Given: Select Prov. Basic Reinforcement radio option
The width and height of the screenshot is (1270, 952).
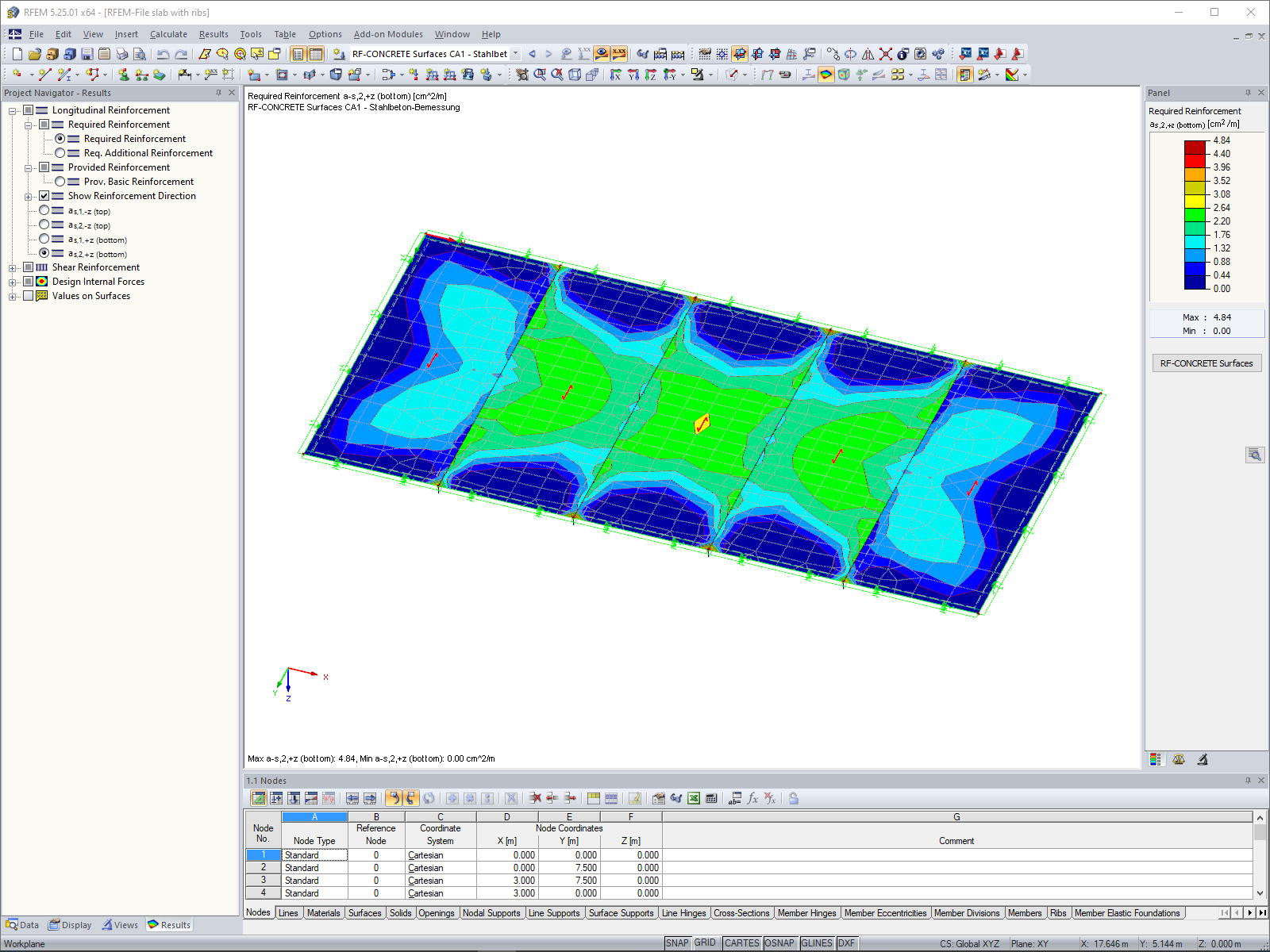Looking at the screenshot, I should coord(60,182).
